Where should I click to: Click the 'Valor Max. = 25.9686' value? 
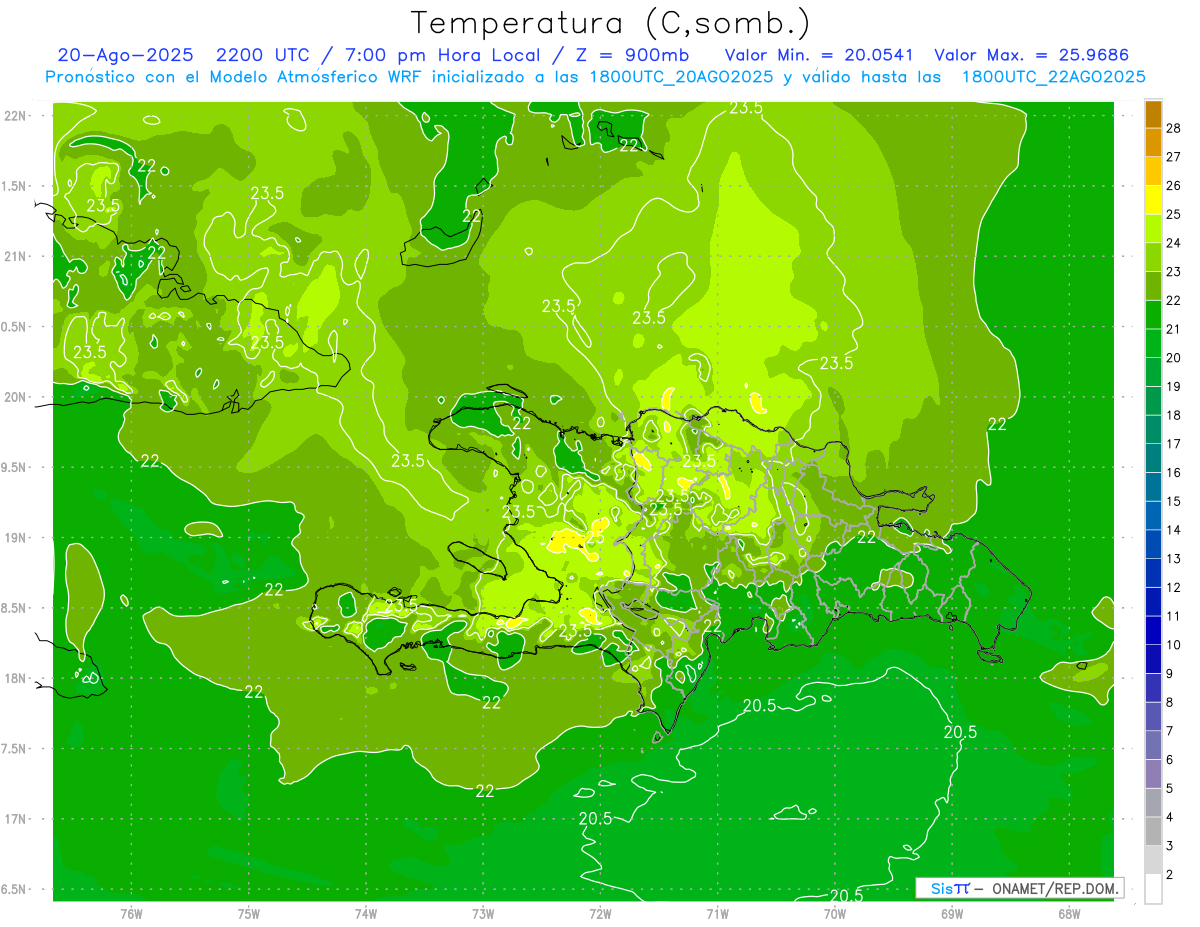click(1031, 55)
